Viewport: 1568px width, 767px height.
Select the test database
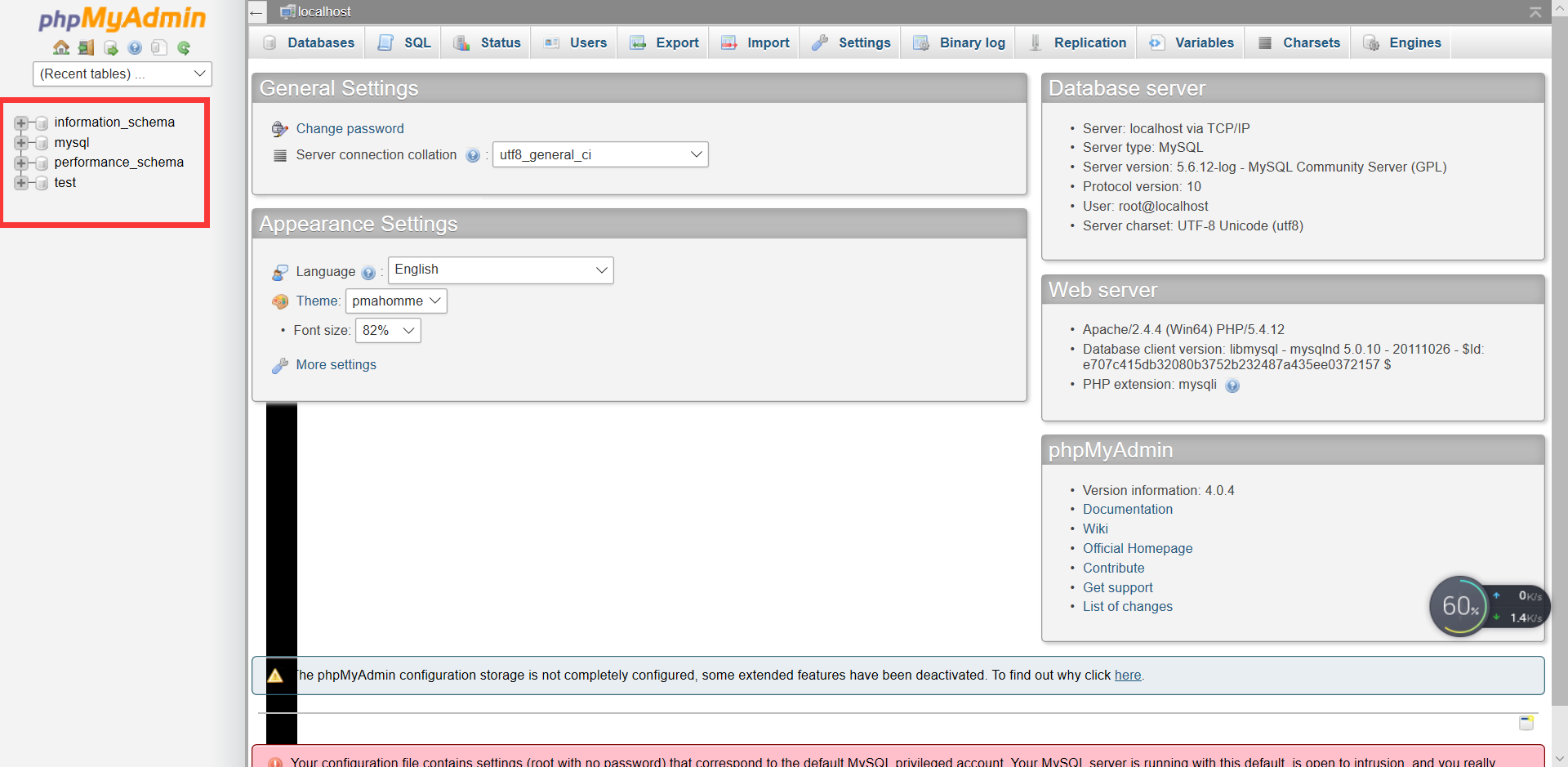point(65,183)
